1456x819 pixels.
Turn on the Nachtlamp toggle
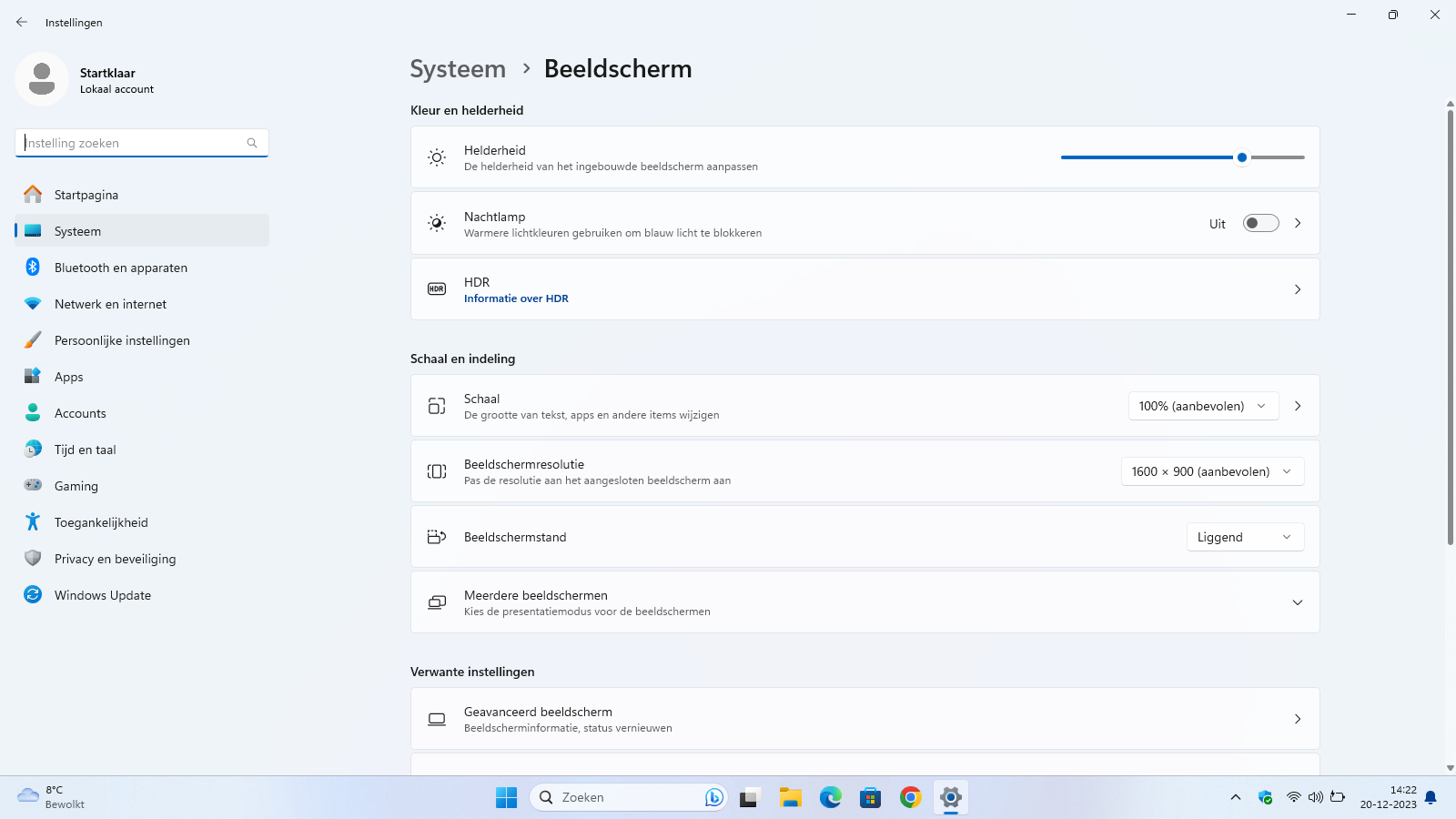point(1260,224)
